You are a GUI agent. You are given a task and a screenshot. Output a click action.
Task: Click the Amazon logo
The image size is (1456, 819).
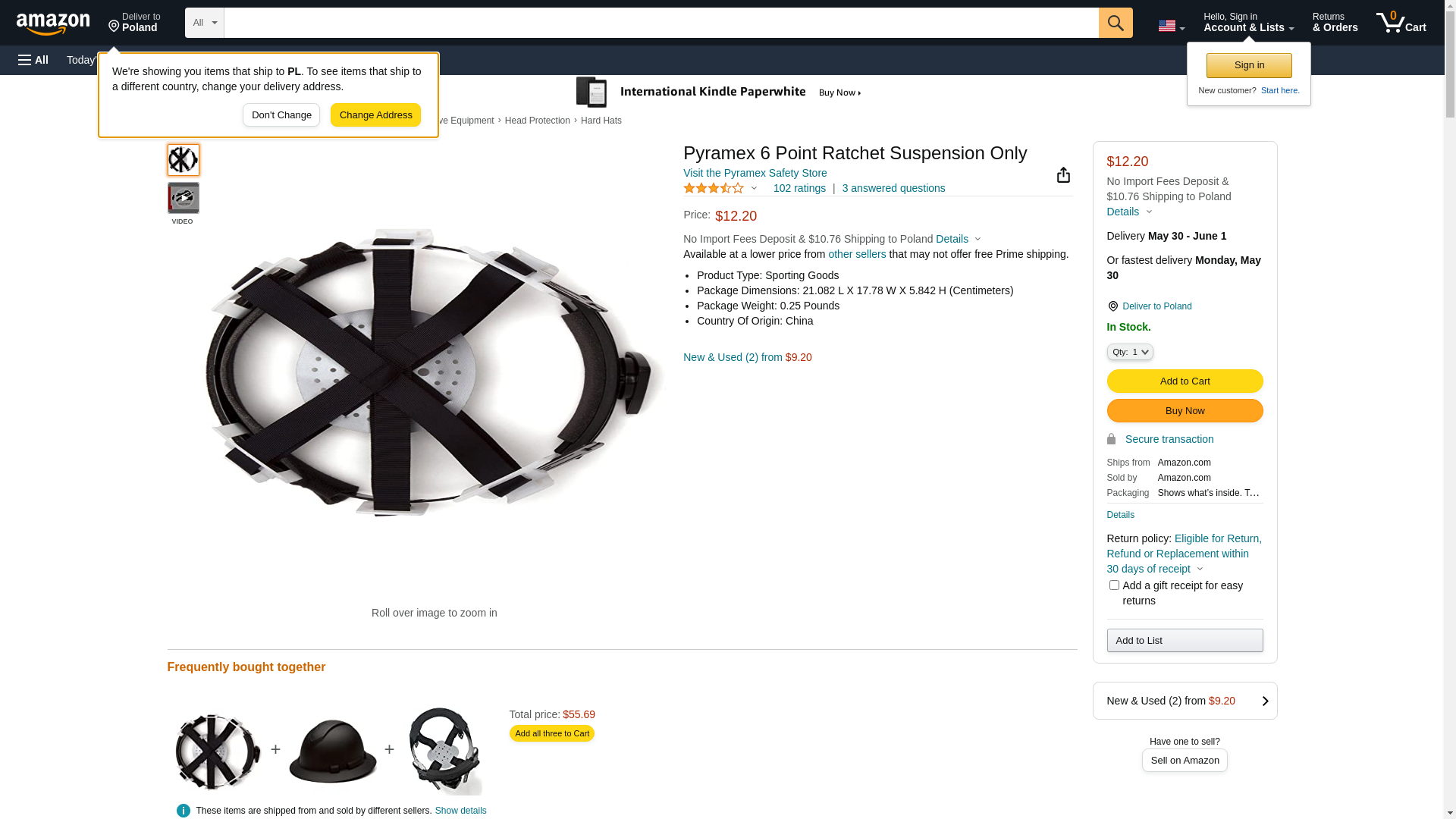[53, 24]
